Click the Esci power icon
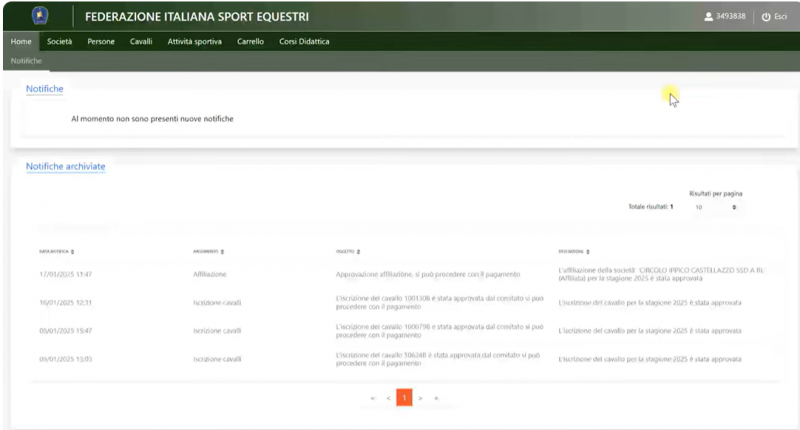The image size is (800, 430). coord(766,17)
